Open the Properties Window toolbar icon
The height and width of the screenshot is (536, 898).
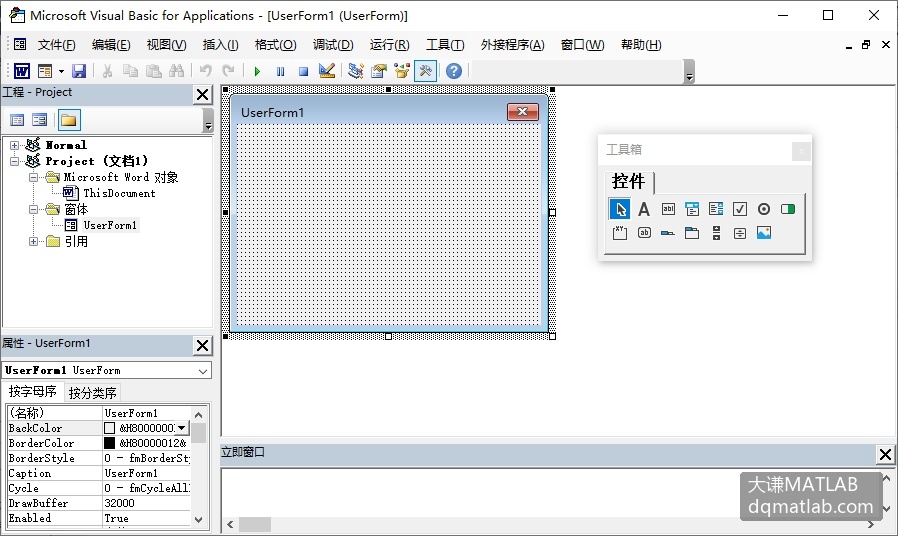click(379, 71)
